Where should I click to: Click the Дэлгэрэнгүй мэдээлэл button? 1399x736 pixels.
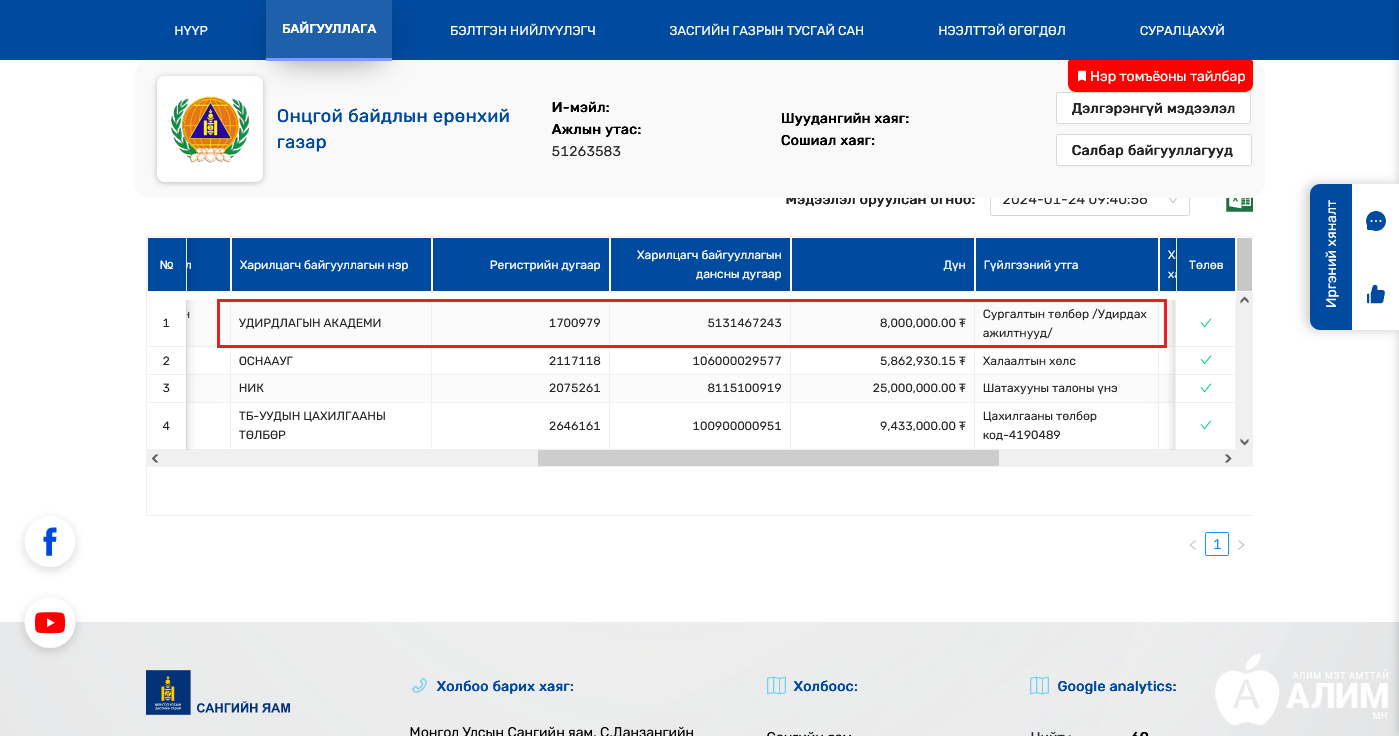[1153, 108]
